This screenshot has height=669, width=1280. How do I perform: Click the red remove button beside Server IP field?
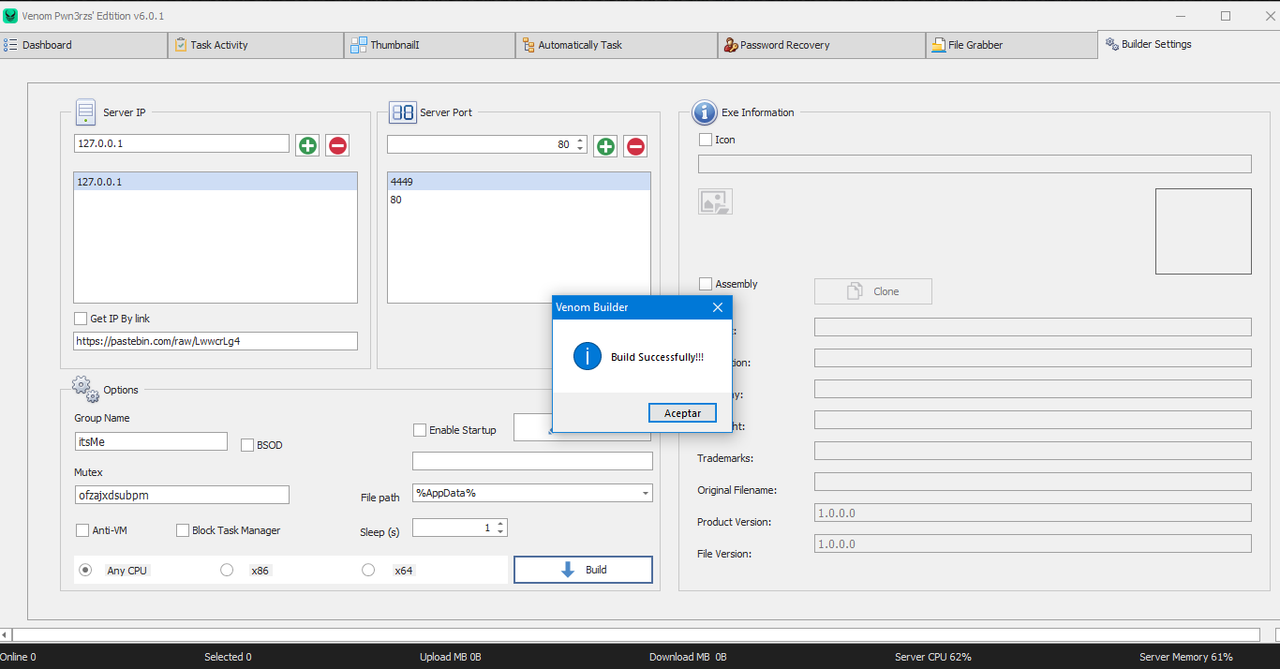pyautogui.click(x=338, y=146)
